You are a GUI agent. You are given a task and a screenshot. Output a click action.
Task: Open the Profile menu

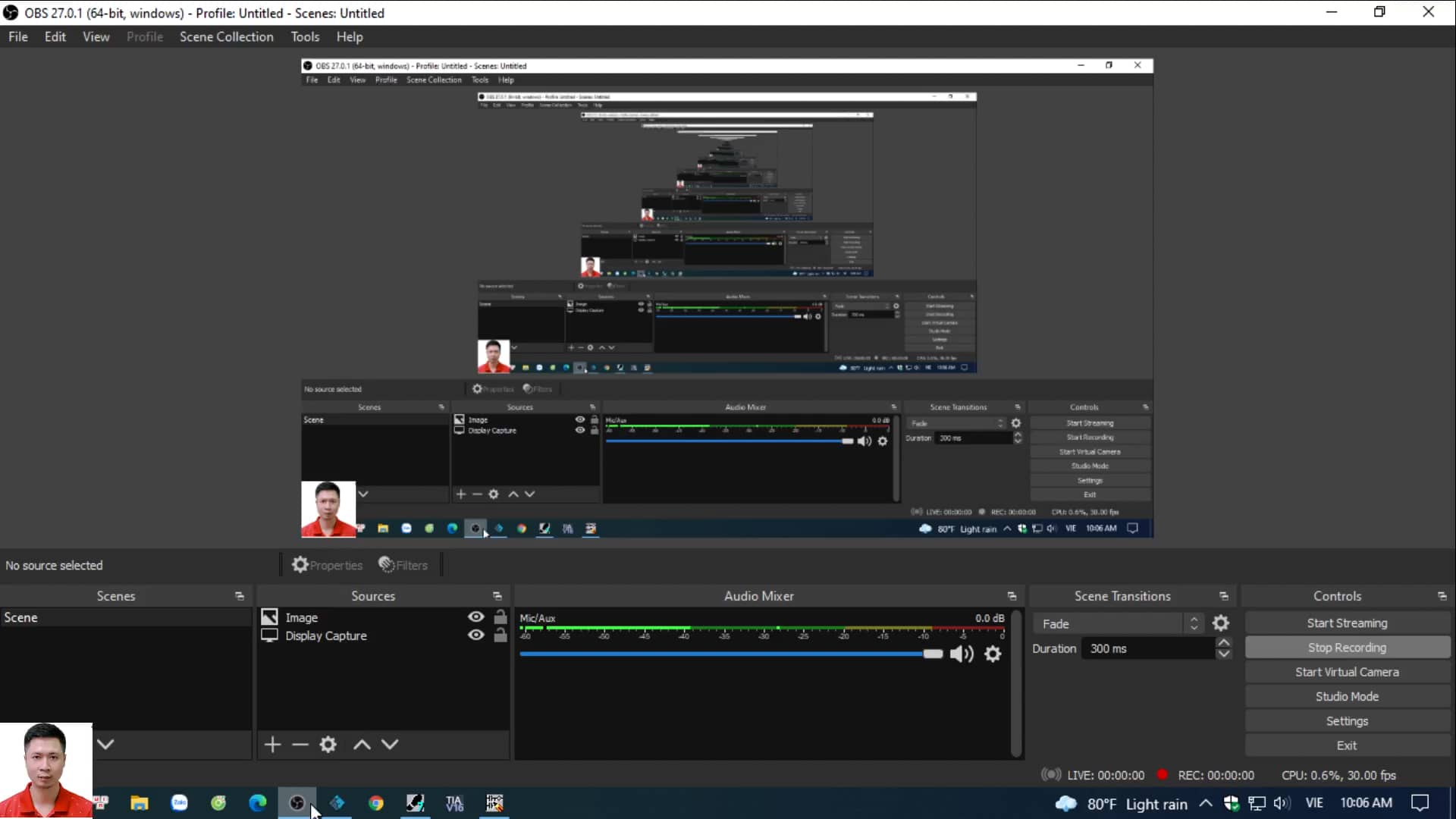point(145,36)
